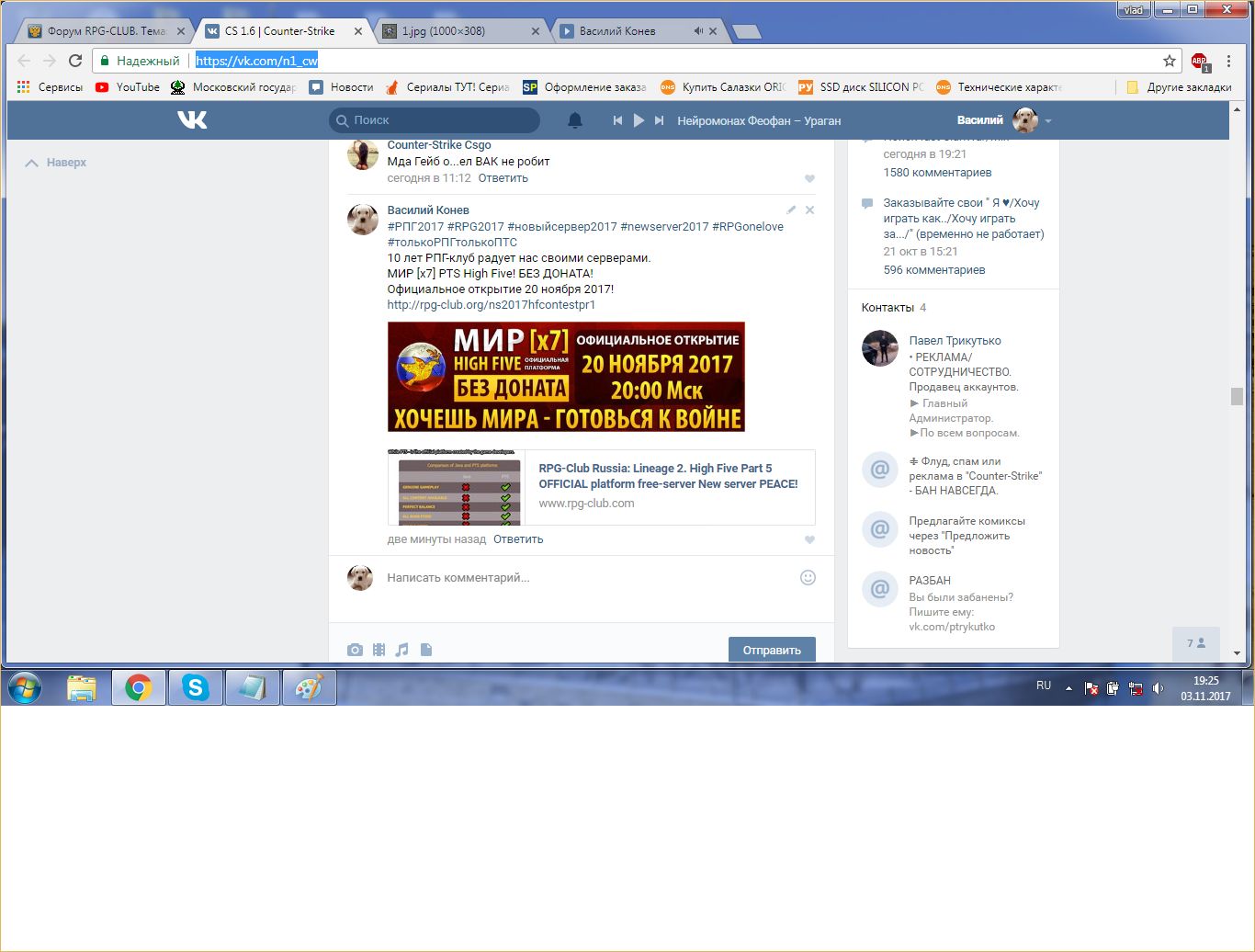This screenshot has height=952, width=1255.
Task: Click the page vertical scrollbar thumb
Action: pyautogui.click(x=1237, y=397)
